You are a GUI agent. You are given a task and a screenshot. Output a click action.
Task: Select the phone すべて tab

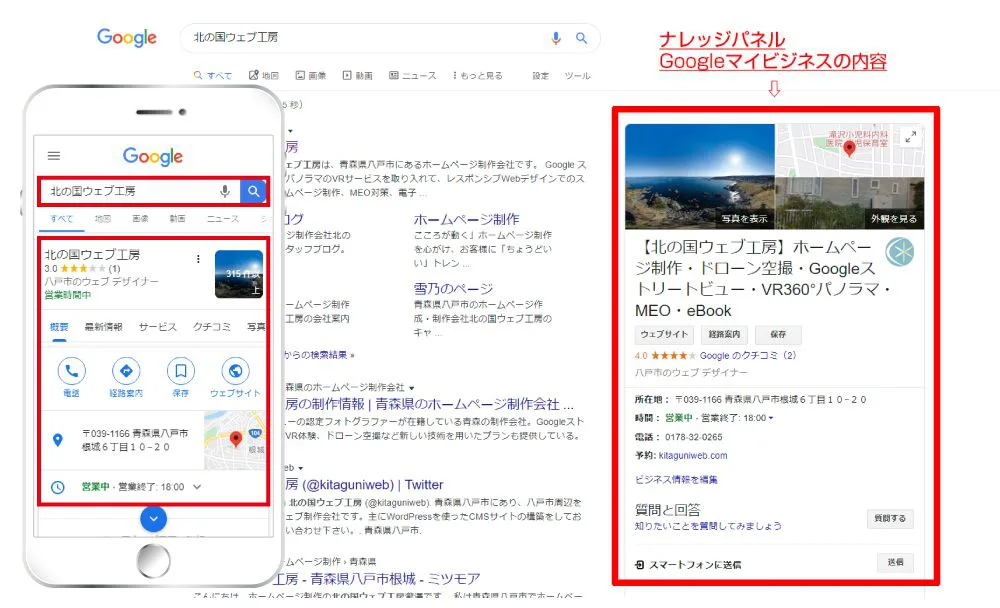[62, 218]
